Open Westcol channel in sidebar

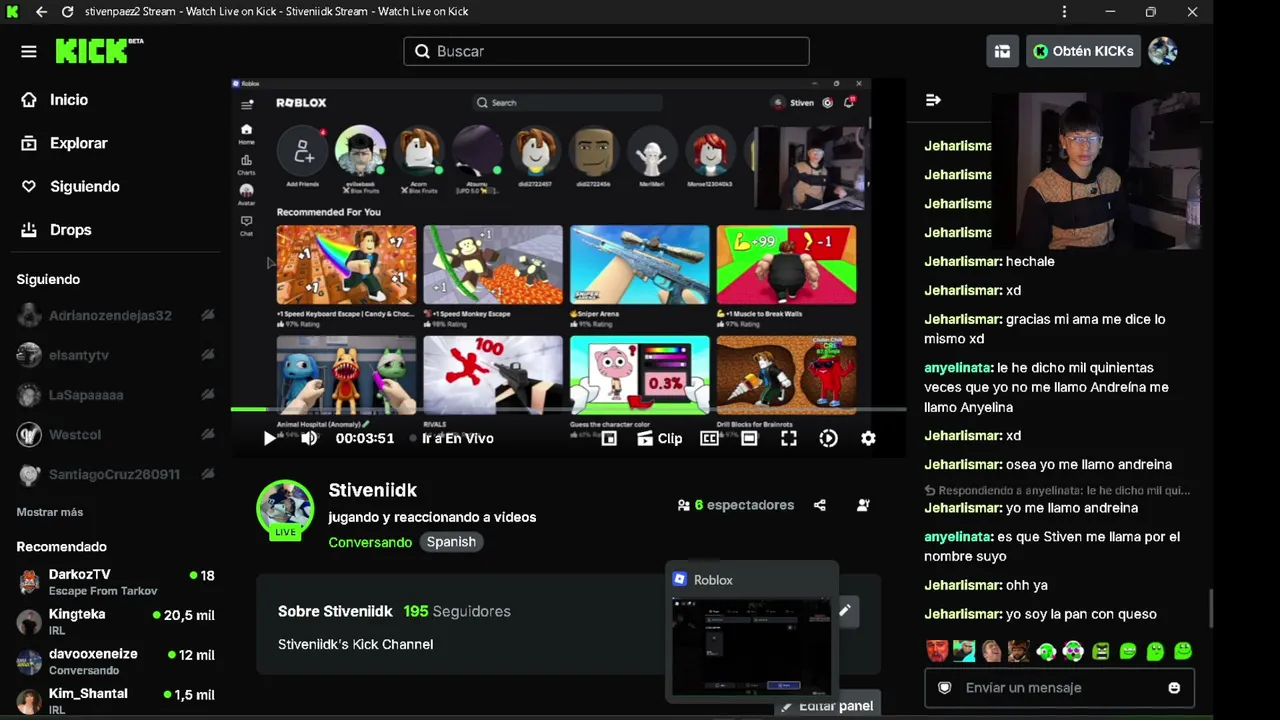click(x=116, y=435)
